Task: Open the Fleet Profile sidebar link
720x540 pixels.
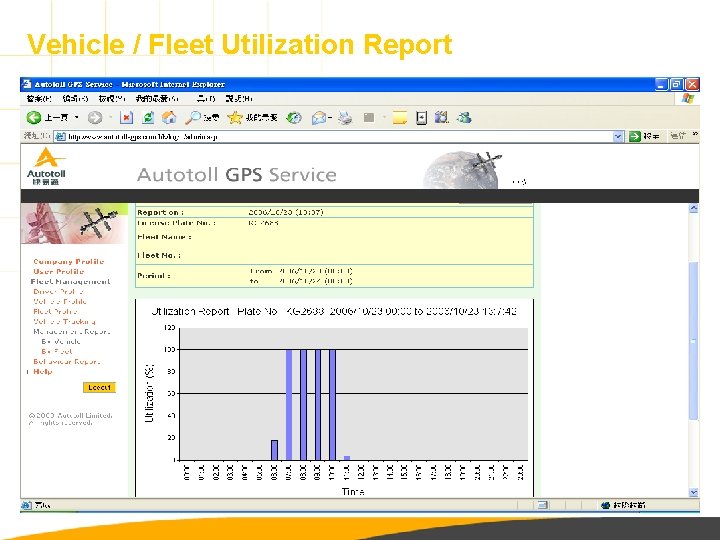Action: coord(55,311)
